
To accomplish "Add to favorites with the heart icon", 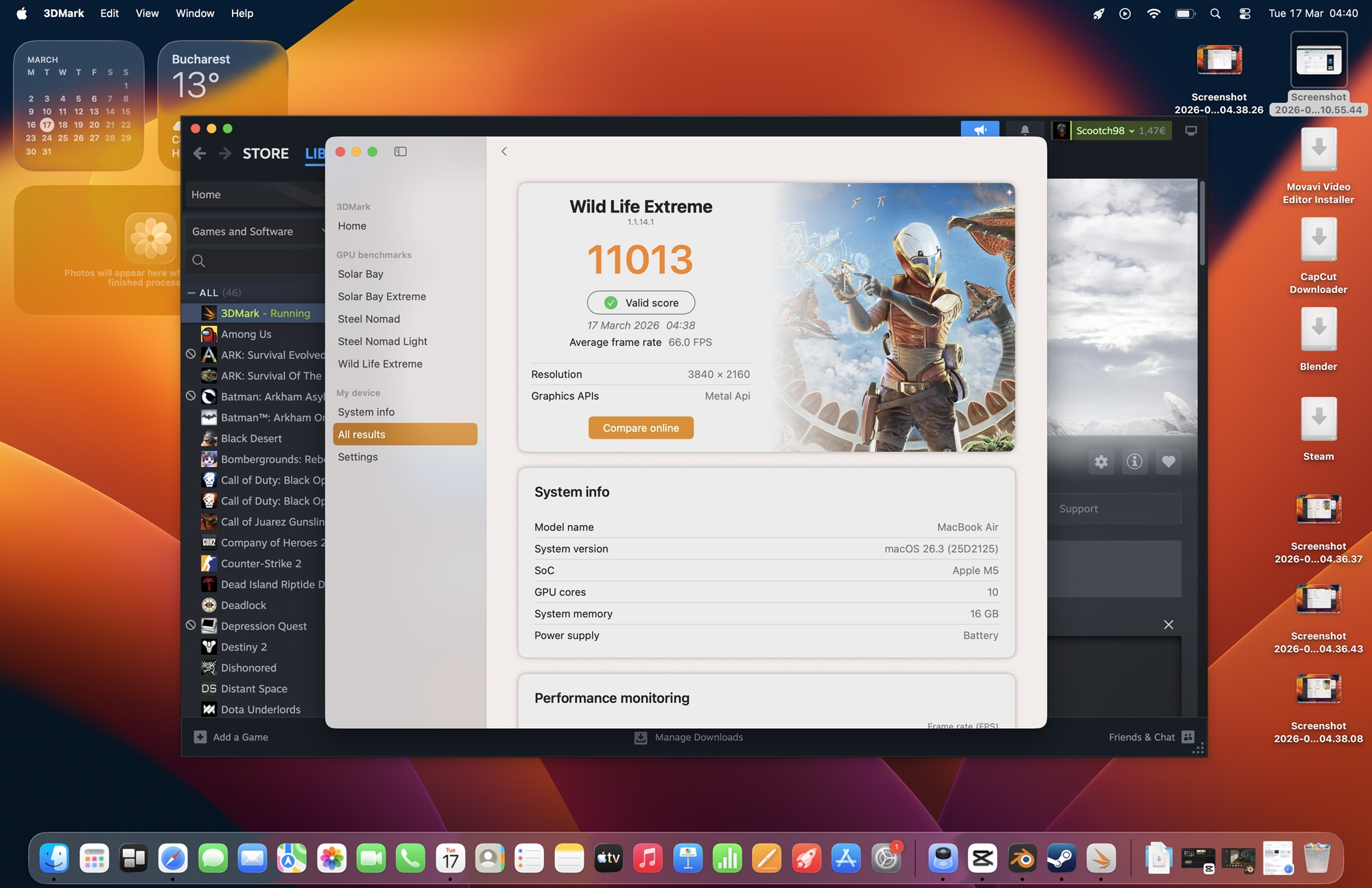I will [1168, 461].
